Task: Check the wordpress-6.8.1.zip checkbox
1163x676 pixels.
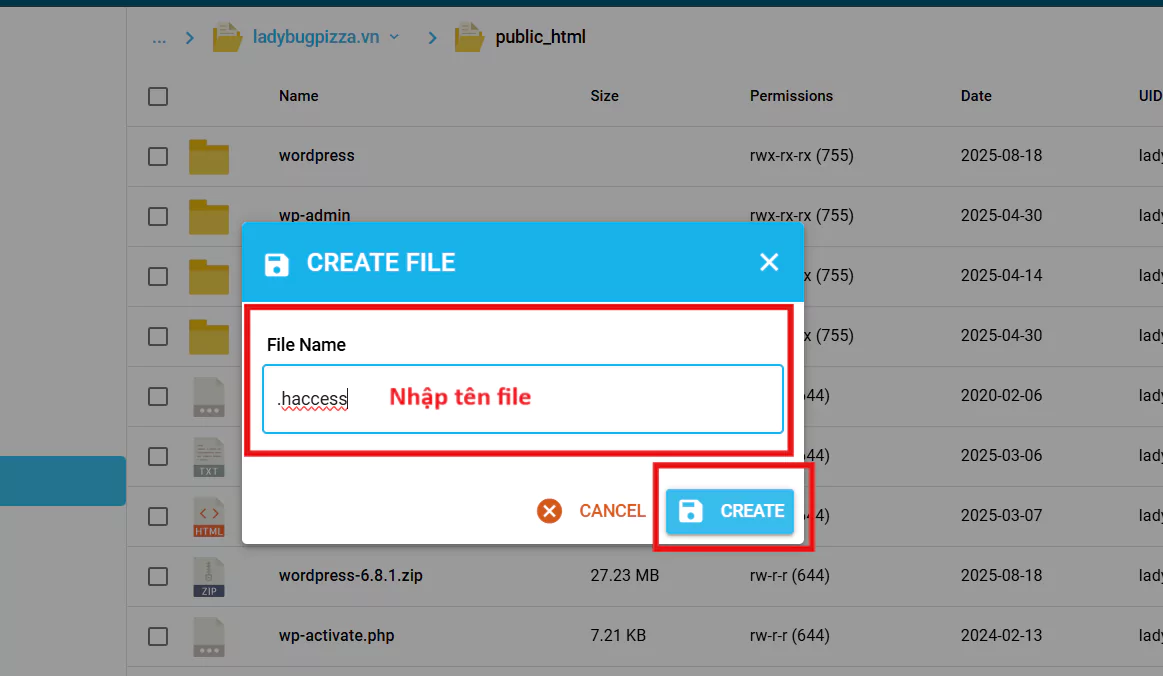Action: (158, 577)
